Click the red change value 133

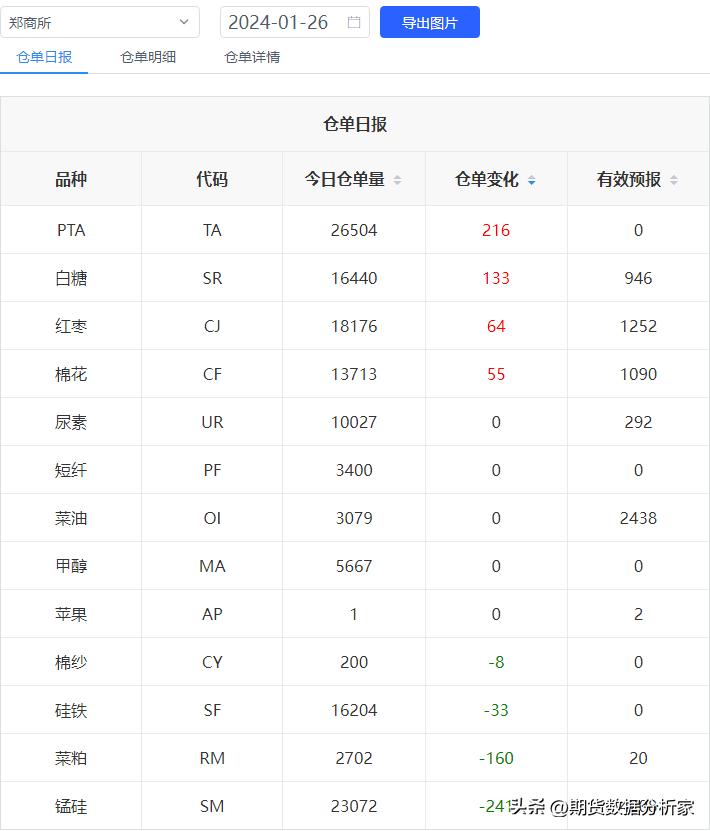pos(496,278)
